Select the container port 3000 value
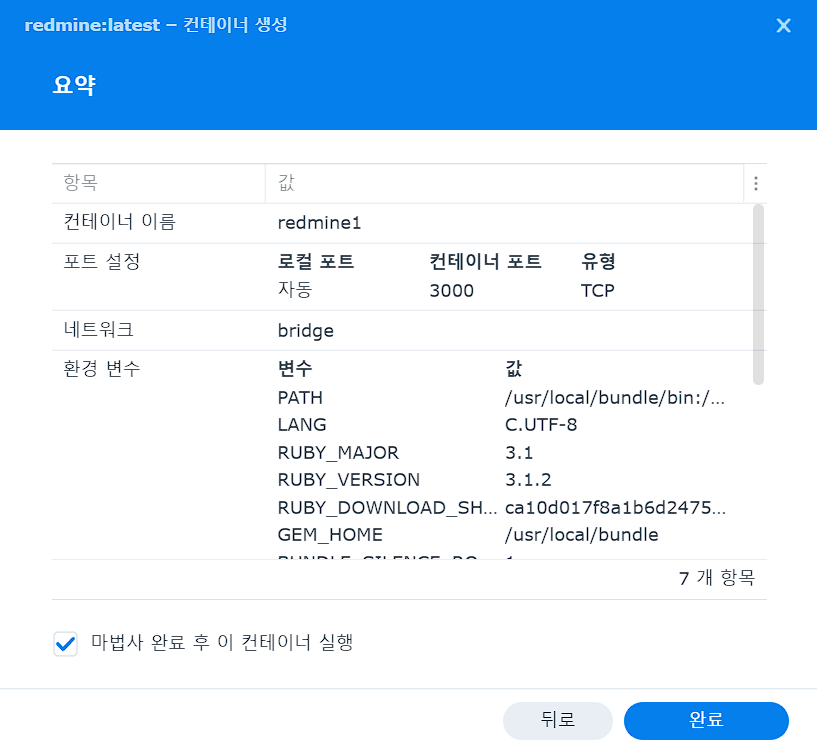 pyautogui.click(x=451, y=291)
